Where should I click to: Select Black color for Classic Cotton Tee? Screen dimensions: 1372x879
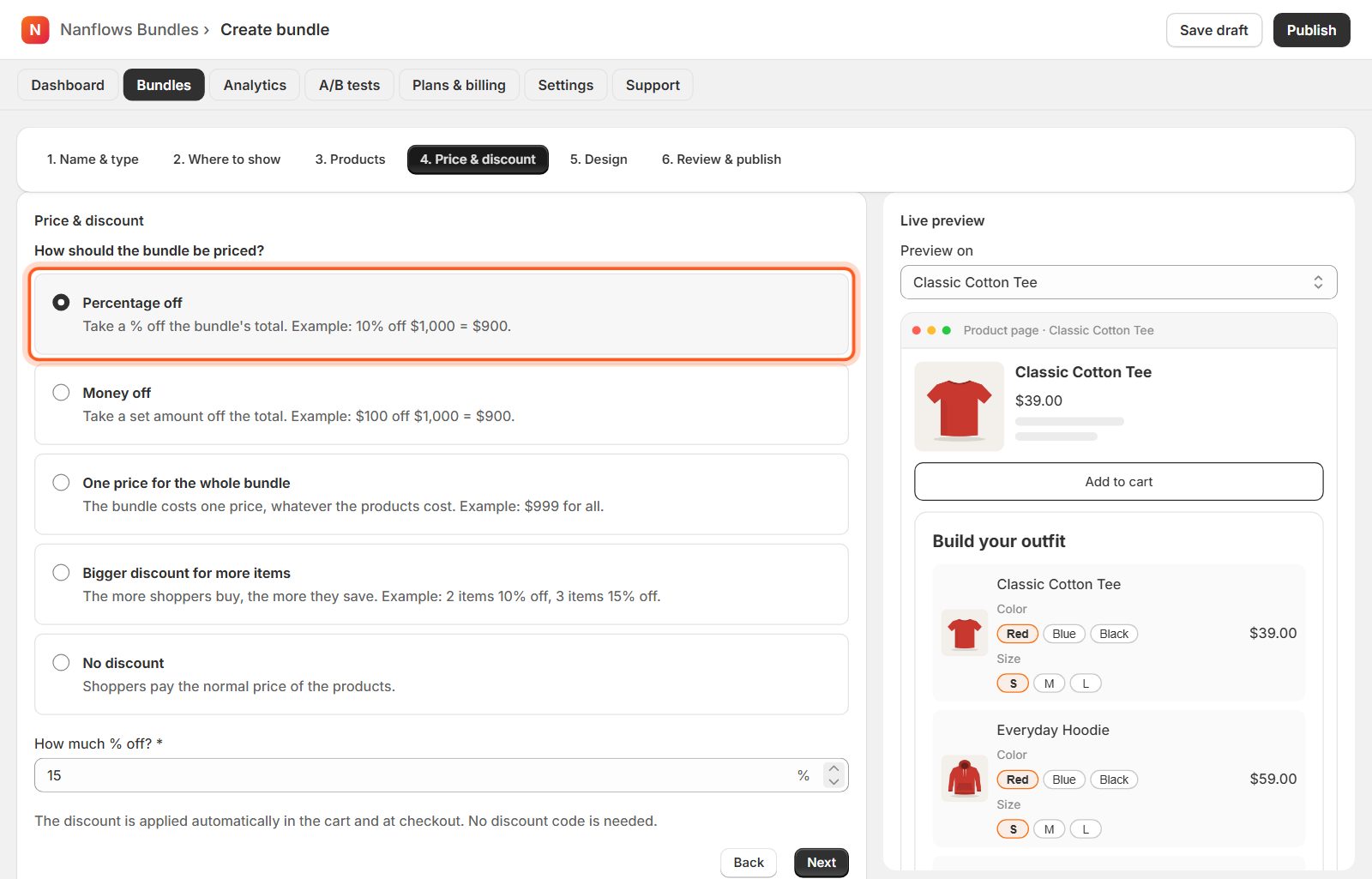coord(1114,634)
